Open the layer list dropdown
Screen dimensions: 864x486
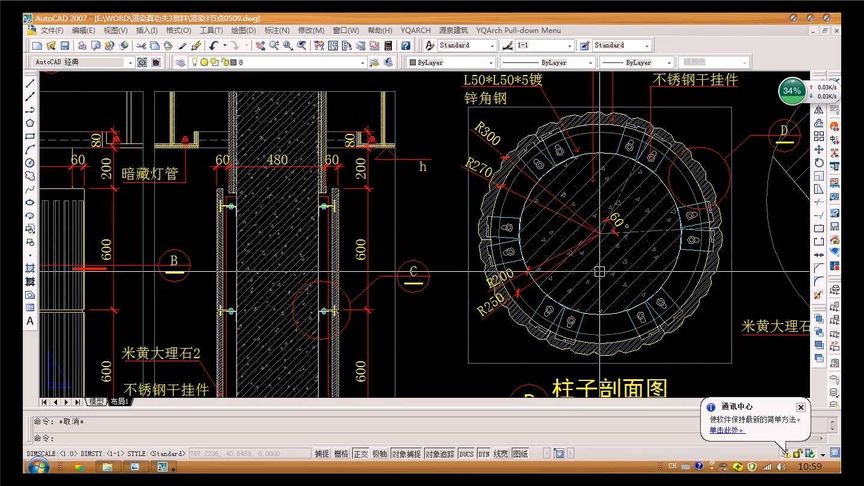tap(277, 63)
